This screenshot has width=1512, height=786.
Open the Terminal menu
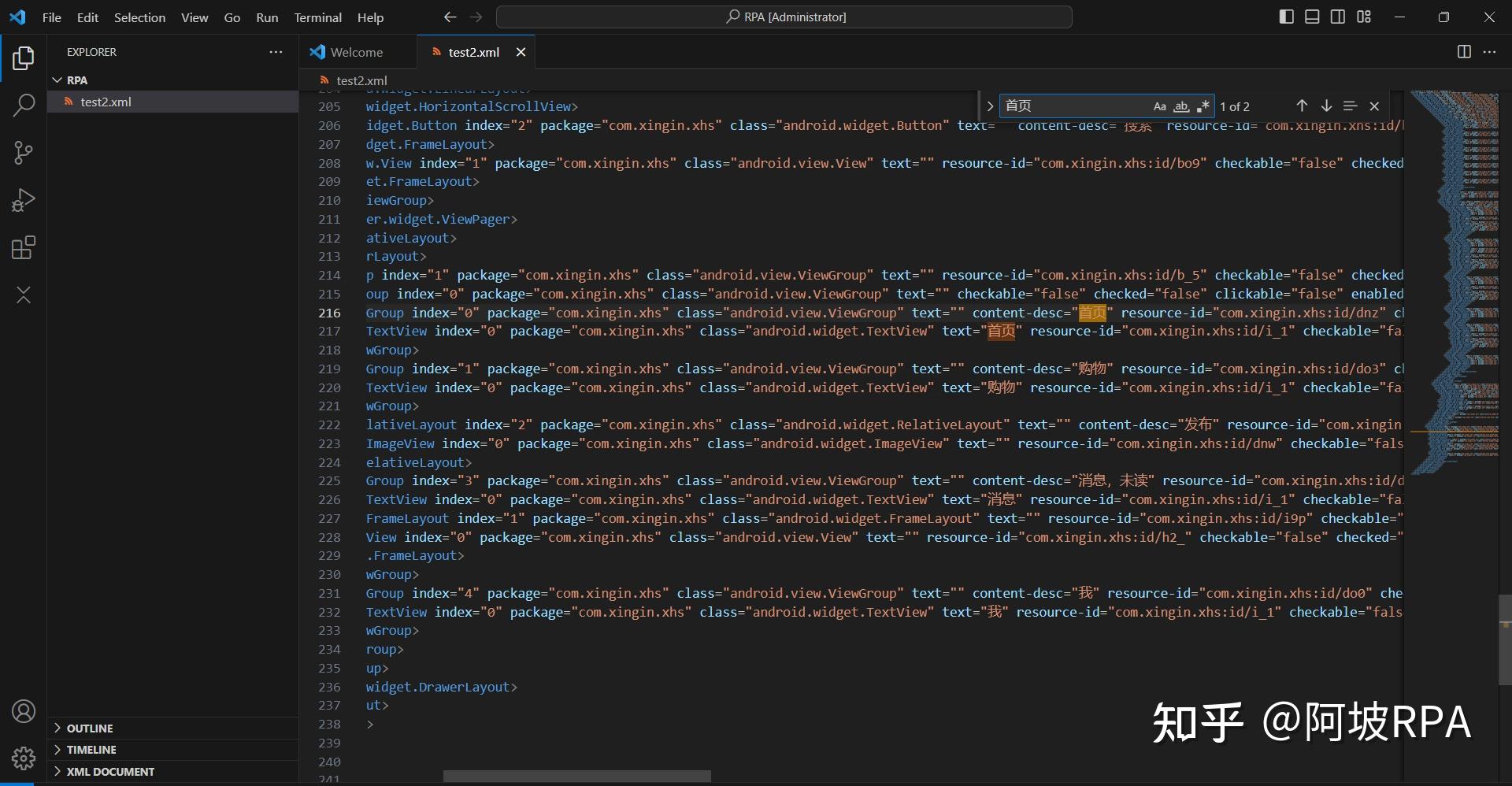coord(317,17)
